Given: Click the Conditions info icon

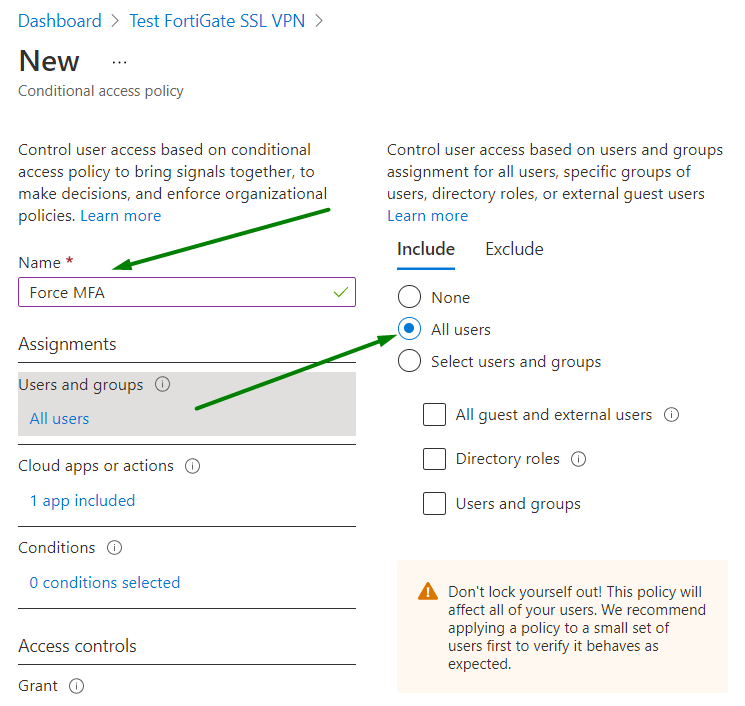Looking at the screenshot, I should (115, 548).
